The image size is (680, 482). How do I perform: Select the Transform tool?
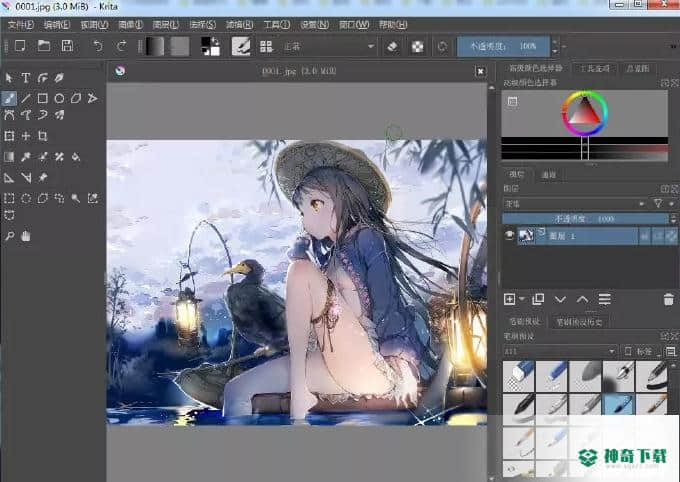(x=9, y=136)
